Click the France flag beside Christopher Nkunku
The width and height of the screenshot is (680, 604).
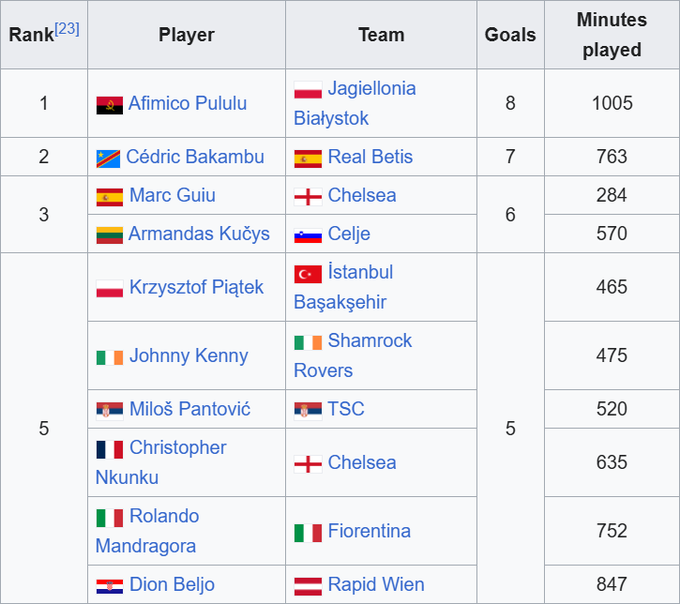(x=109, y=449)
